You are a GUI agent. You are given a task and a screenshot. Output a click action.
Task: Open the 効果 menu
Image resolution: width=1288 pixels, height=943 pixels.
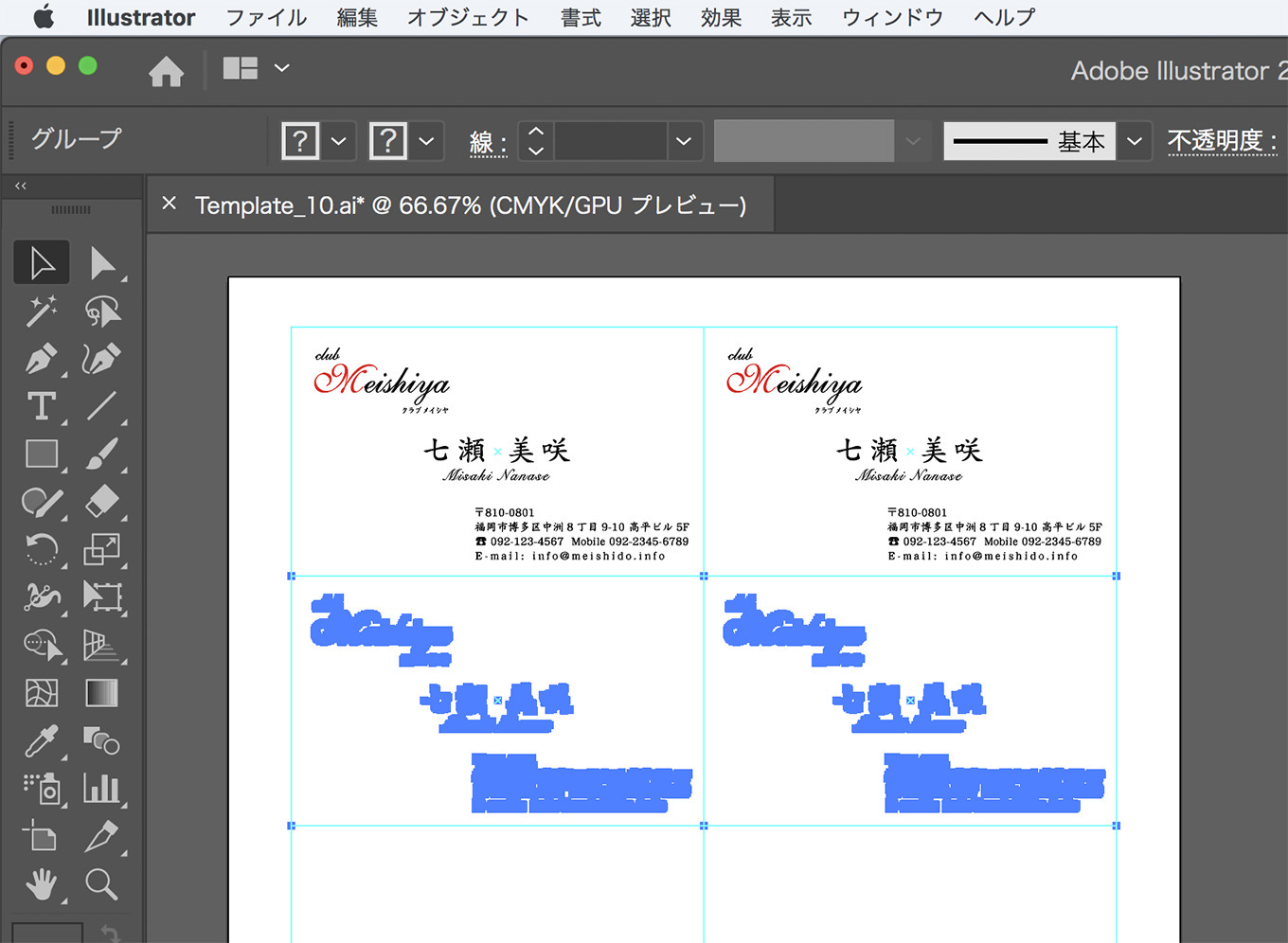721,17
